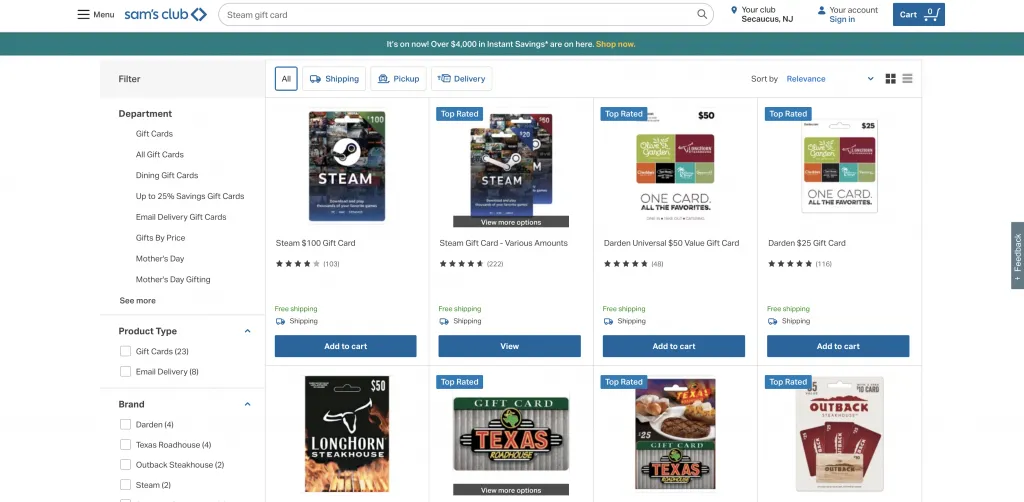Image resolution: width=1024 pixels, height=502 pixels.
Task: Check the Darden (4) brand checkbox
Action: click(x=125, y=424)
